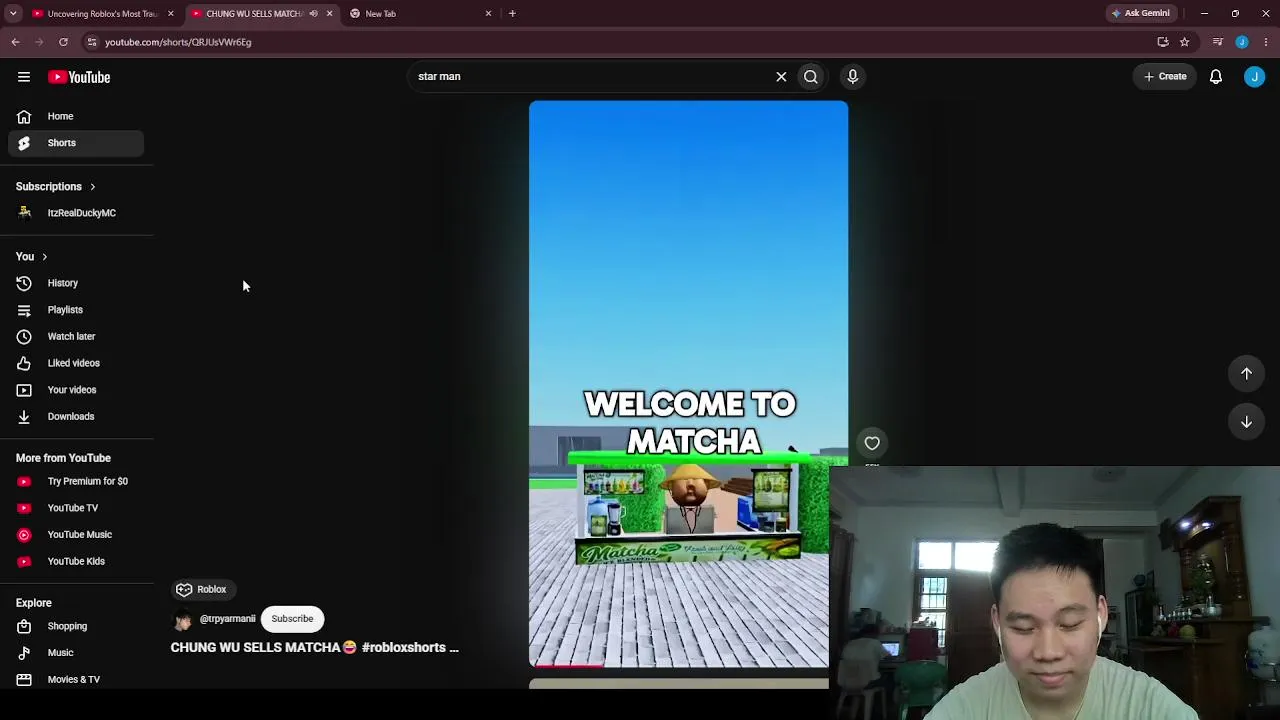Viewport: 1280px width, 720px height.
Task: Click the Watch later clock icon
Action: 24,337
